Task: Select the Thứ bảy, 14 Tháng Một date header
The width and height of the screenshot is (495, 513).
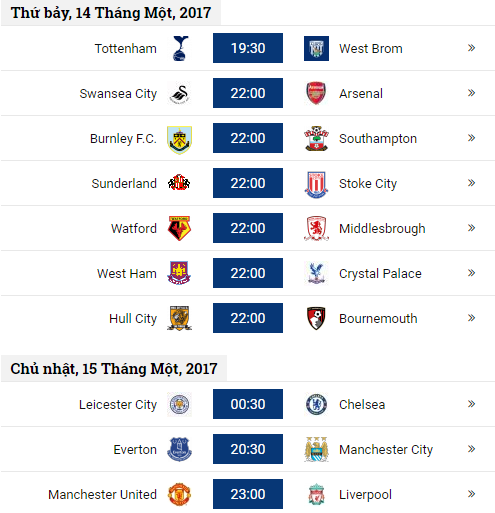Action: click(x=111, y=13)
